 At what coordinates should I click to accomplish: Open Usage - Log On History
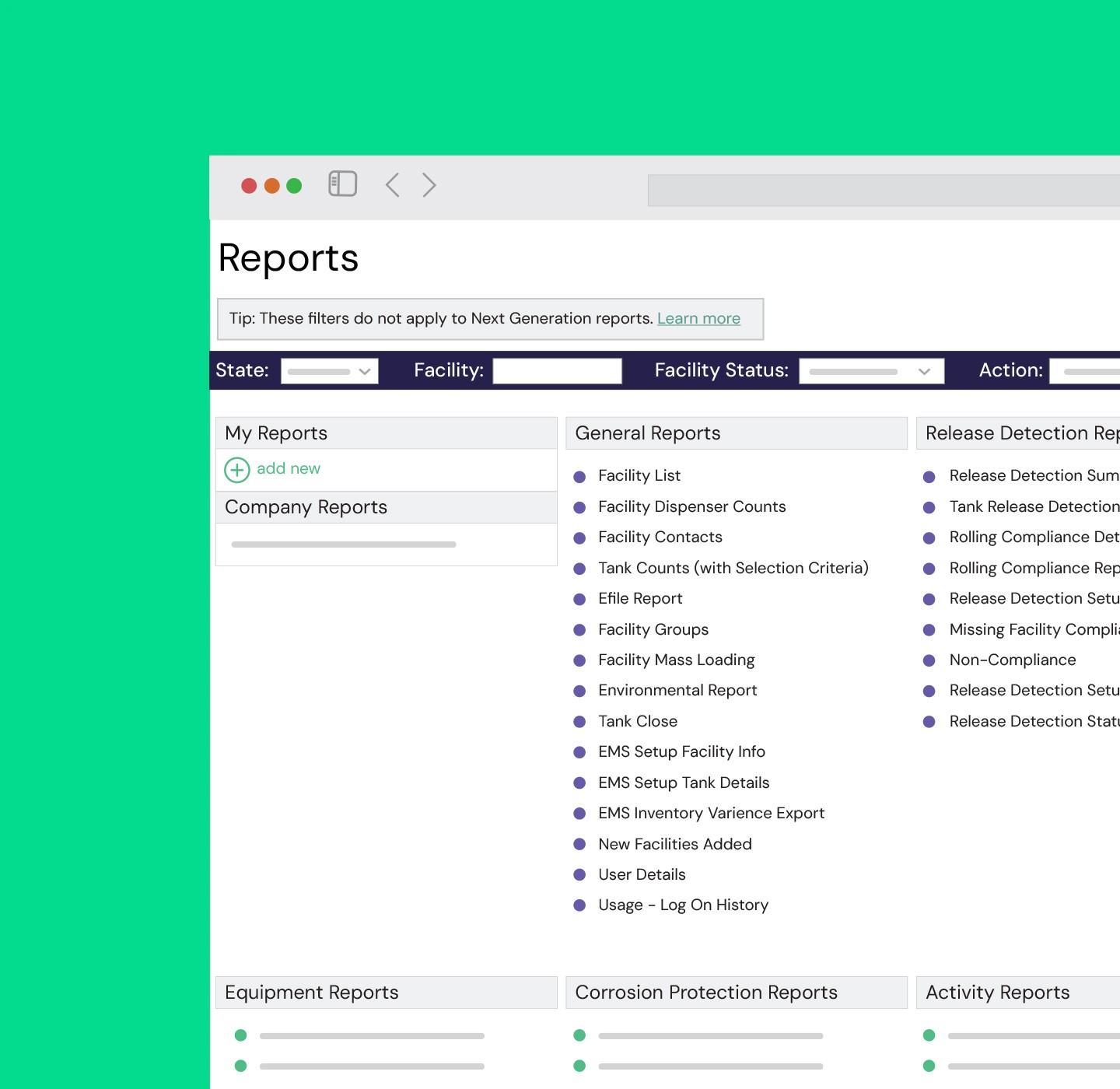click(x=683, y=905)
